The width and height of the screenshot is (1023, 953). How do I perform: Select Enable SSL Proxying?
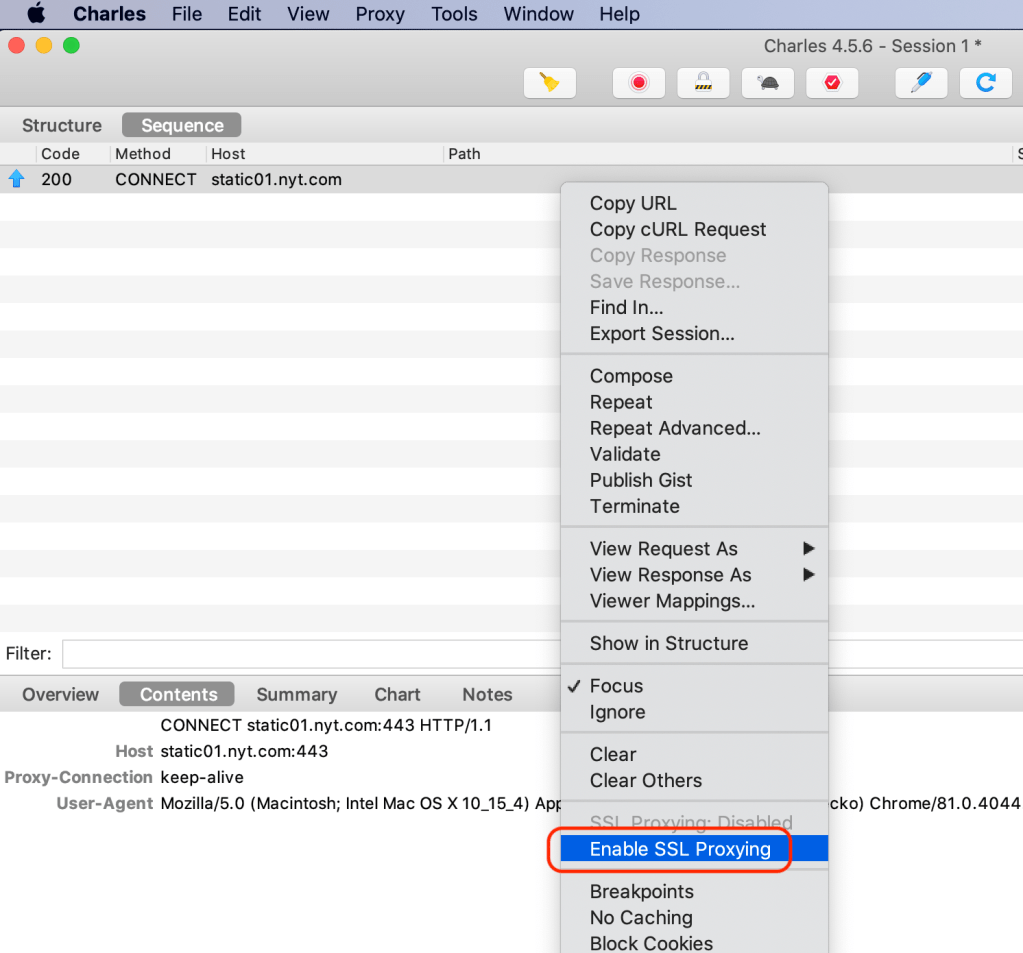680,849
